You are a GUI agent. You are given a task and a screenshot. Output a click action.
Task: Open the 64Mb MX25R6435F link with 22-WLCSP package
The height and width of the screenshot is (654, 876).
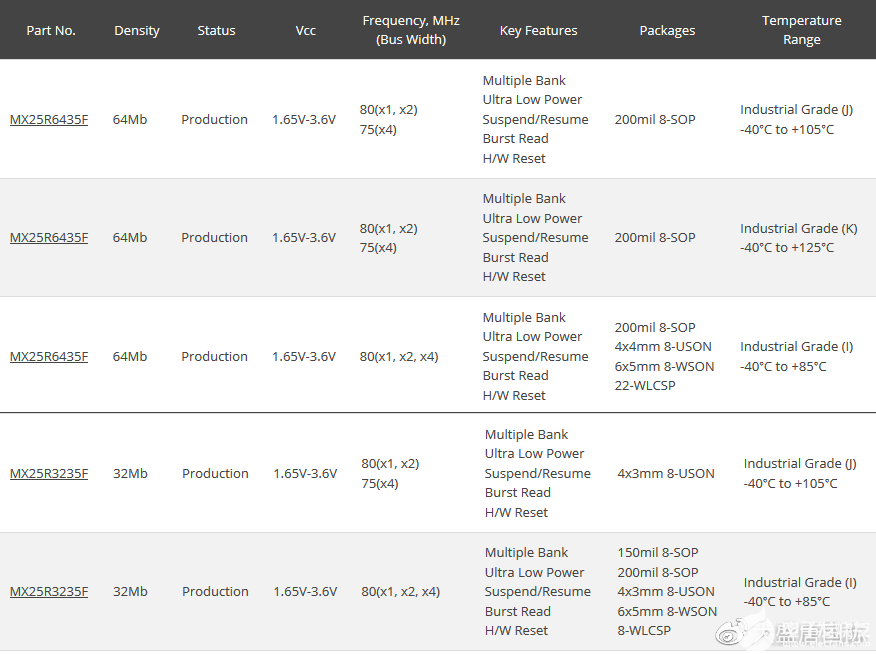[x=49, y=357]
